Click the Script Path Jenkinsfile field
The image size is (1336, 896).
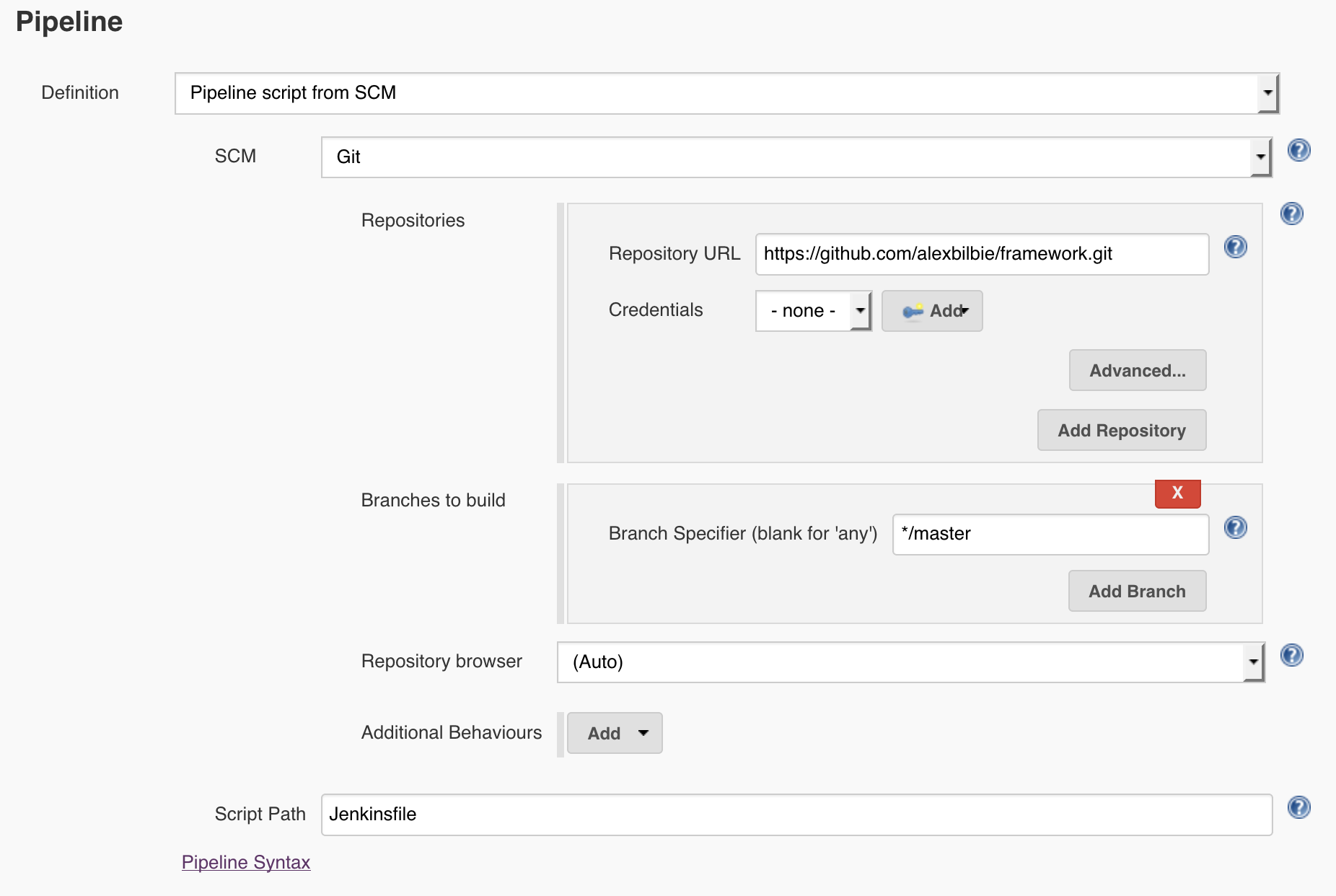[796, 814]
